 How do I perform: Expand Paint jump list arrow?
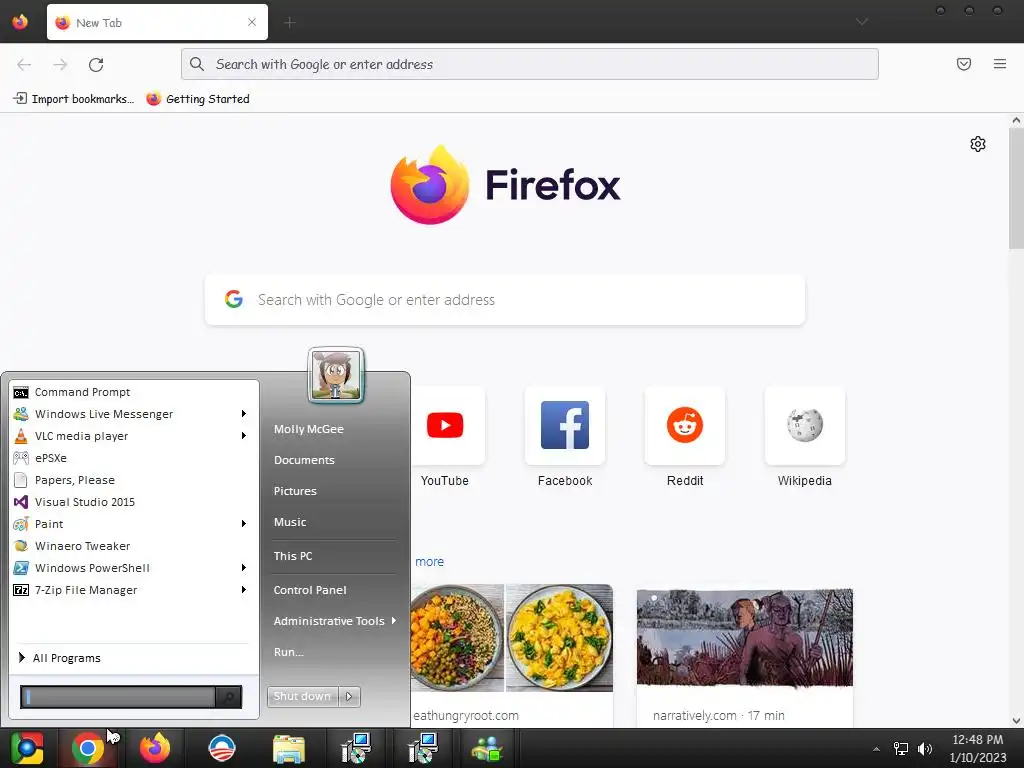coord(244,524)
